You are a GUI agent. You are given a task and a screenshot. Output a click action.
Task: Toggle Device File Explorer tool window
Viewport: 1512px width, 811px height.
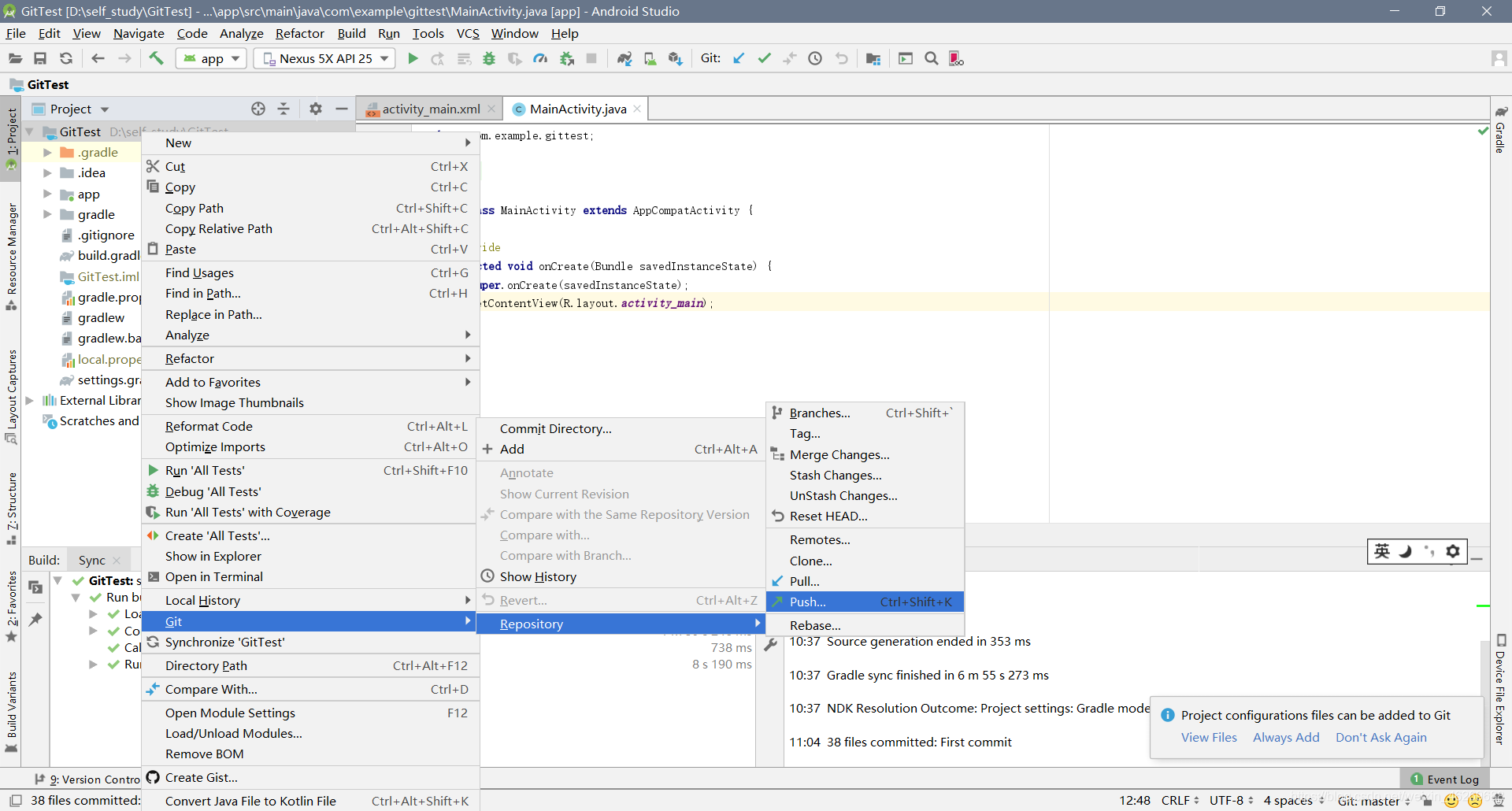pos(1501,690)
